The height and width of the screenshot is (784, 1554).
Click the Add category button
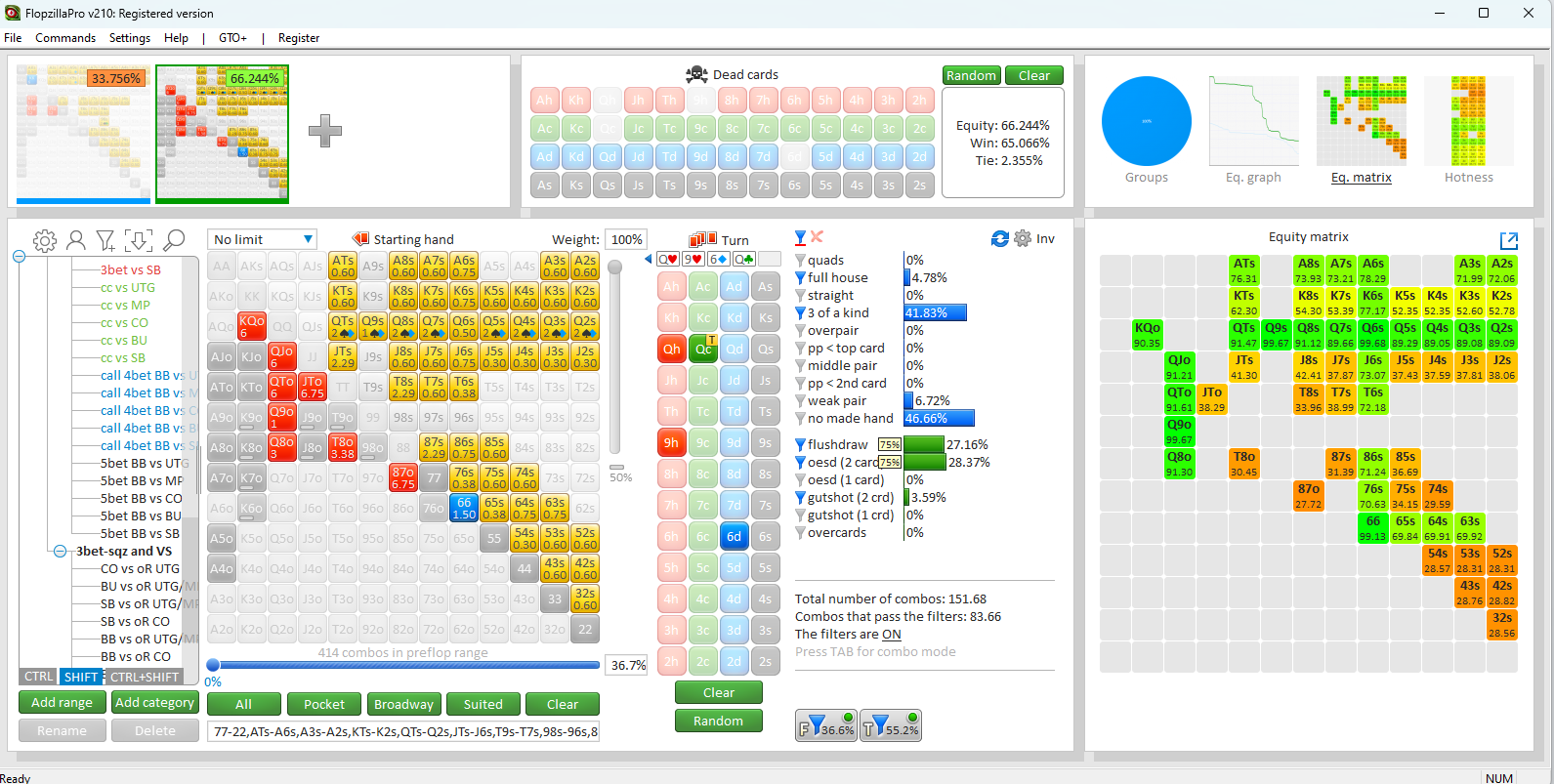(x=154, y=702)
